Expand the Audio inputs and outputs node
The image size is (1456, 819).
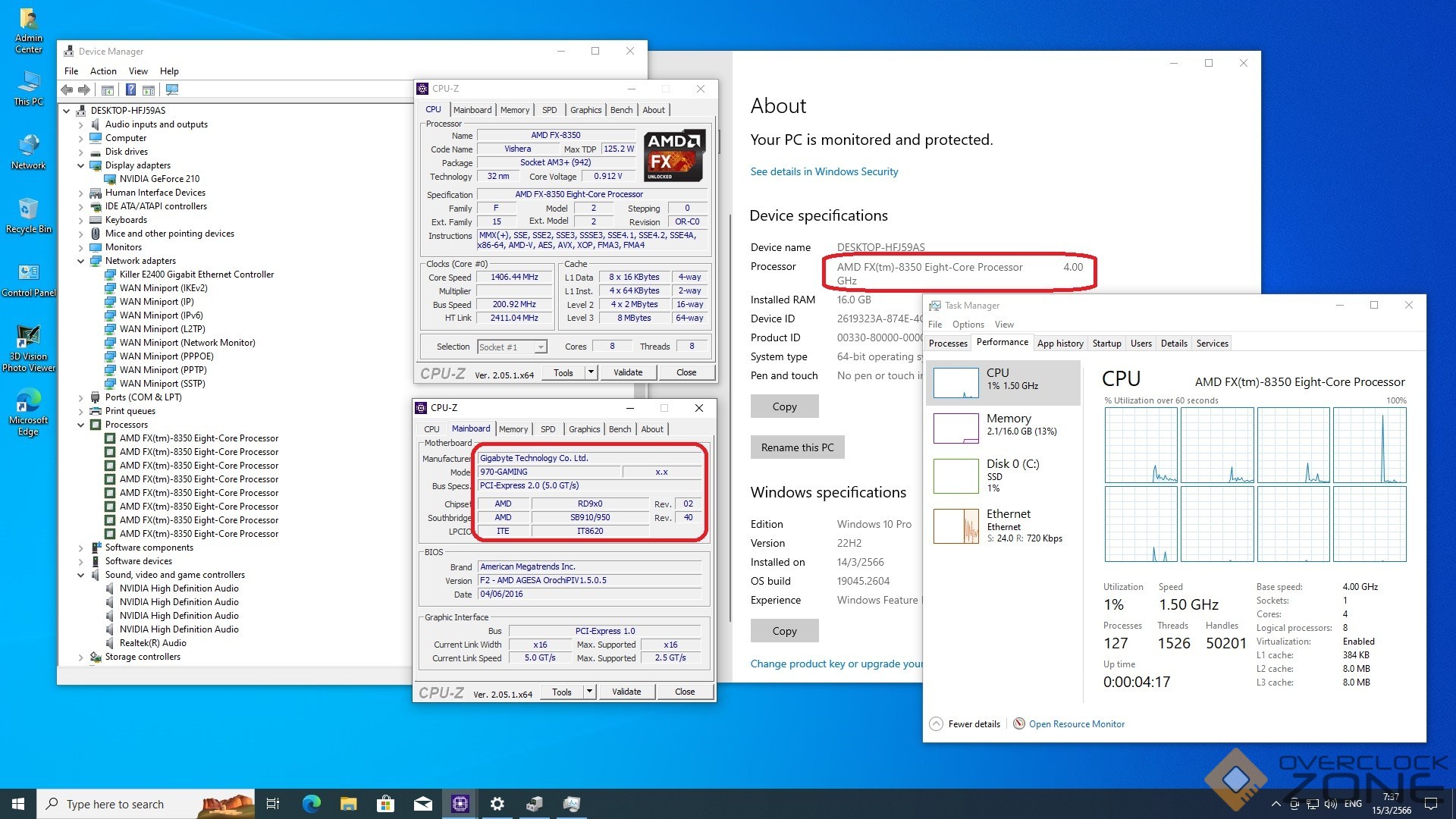[x=81, y=124]
